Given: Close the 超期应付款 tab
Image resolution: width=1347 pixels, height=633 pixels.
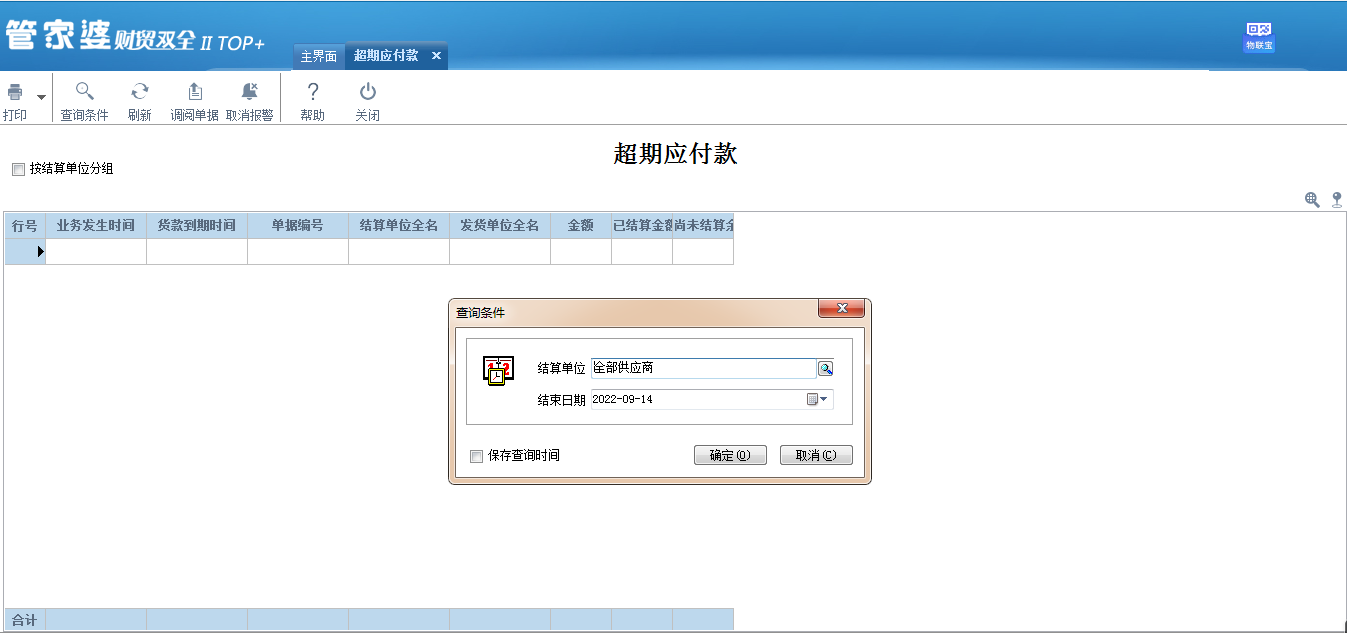Looking at the screenshot, I should click(x=436, y=56).
